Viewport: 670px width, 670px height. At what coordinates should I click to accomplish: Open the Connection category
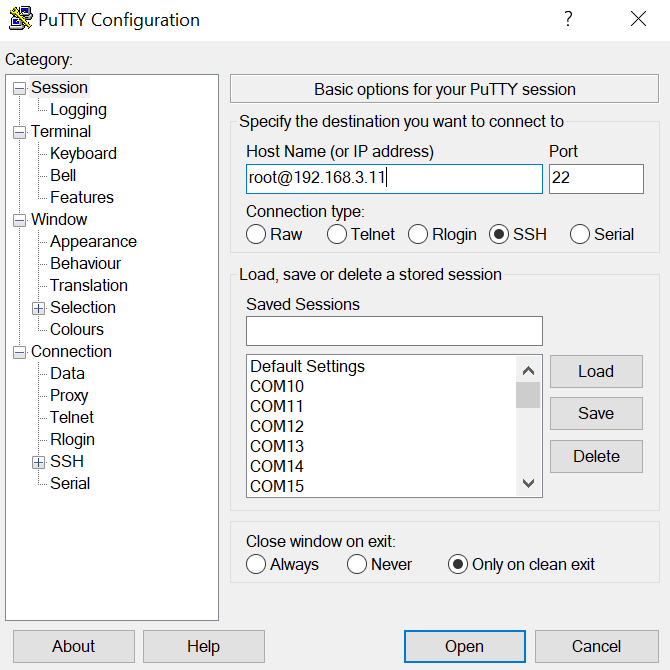(71, 351)
